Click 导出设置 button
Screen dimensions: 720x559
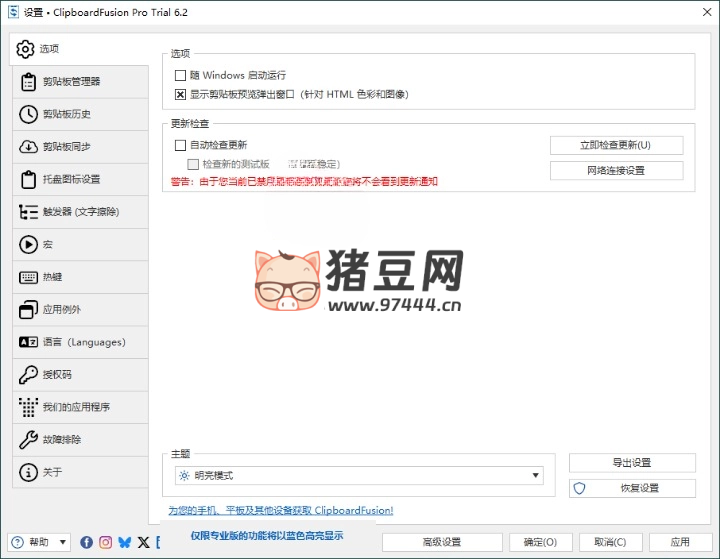(632, 463)
